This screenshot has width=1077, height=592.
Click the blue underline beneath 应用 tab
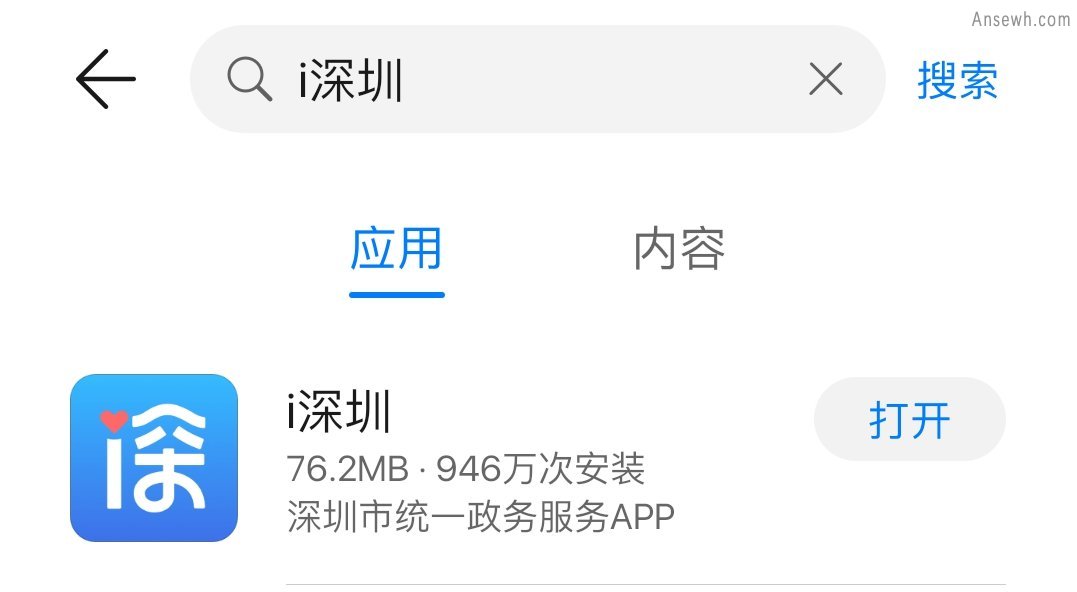point(396,295)
